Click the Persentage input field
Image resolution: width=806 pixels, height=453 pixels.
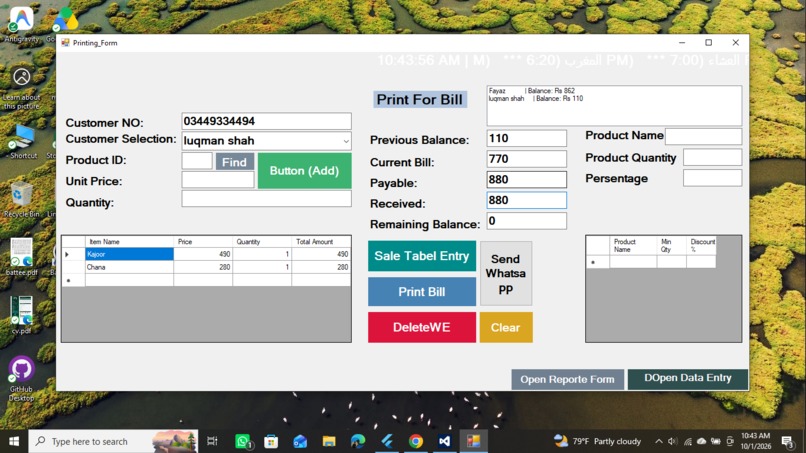(x=712, y=178)
